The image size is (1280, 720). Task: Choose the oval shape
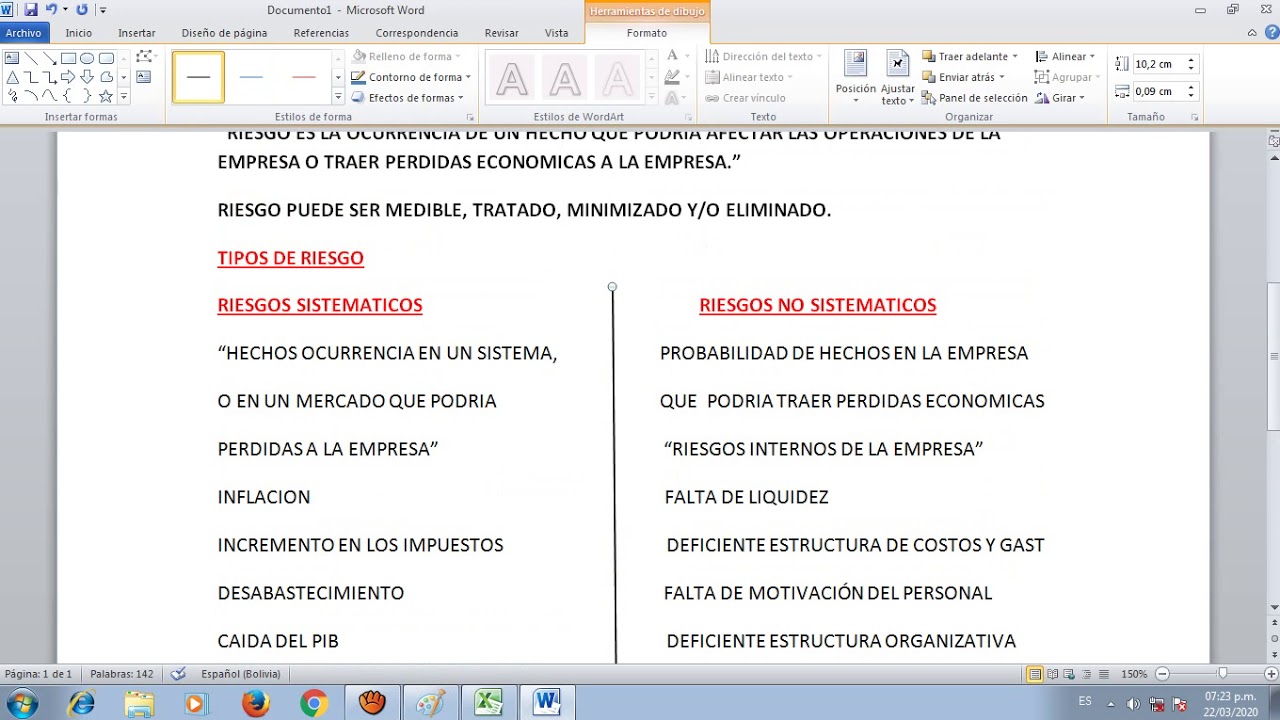tap(87, 58)
